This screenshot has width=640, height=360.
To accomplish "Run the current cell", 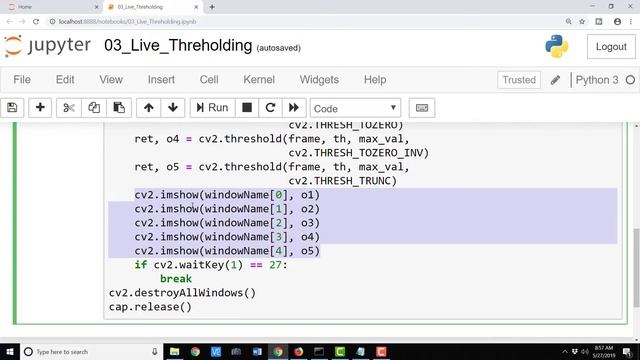I will point(212,108).
